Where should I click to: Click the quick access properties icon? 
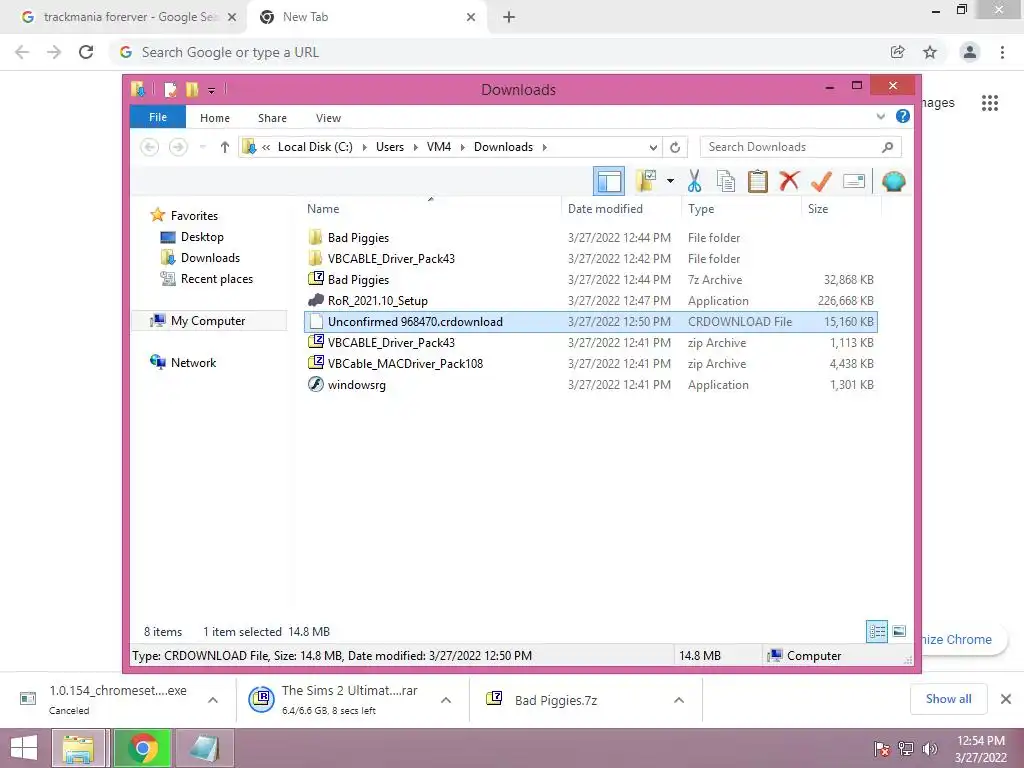(x=170, y=89)
